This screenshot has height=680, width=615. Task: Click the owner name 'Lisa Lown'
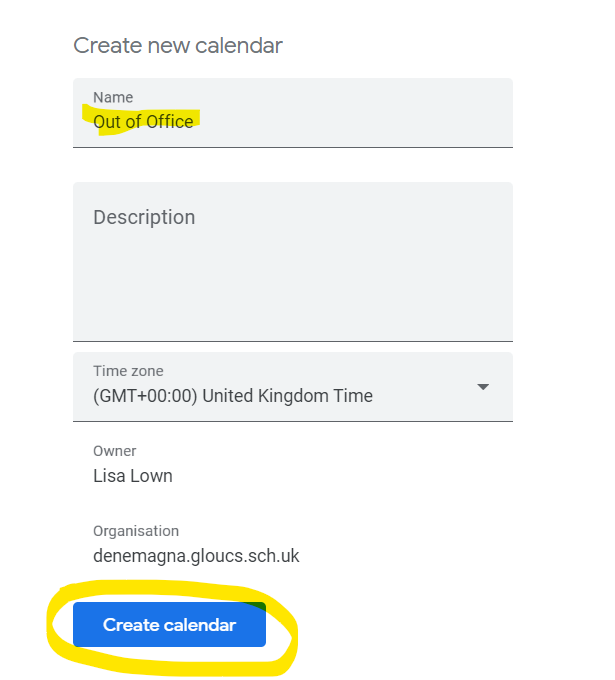coord(133,476)
